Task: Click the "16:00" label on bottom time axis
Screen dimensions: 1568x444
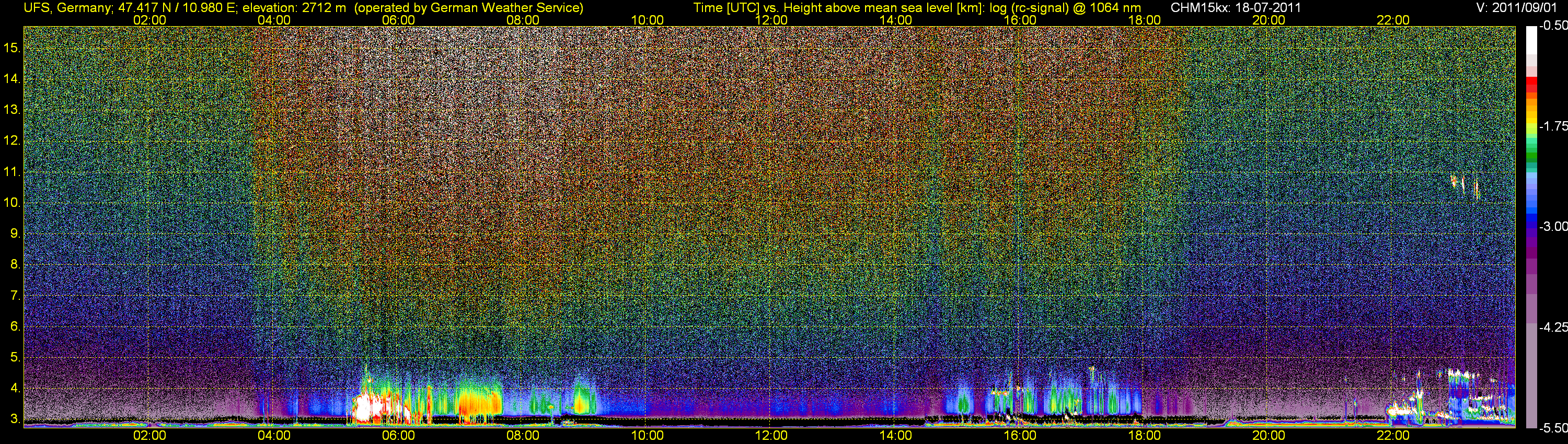Action: (x=1020, y=436)
